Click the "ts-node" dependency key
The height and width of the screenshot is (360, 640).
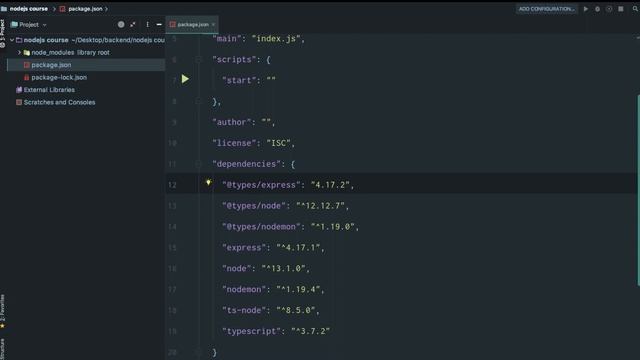point(244,310)
